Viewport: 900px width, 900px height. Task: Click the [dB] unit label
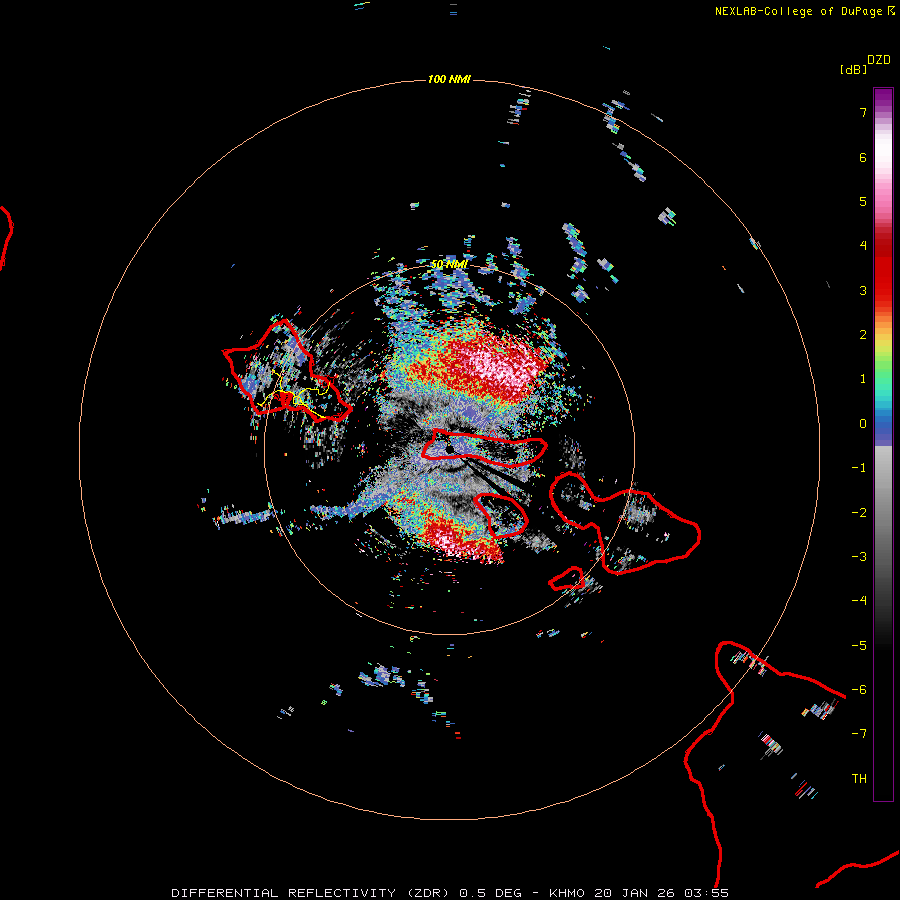click(x=853, y=69)
